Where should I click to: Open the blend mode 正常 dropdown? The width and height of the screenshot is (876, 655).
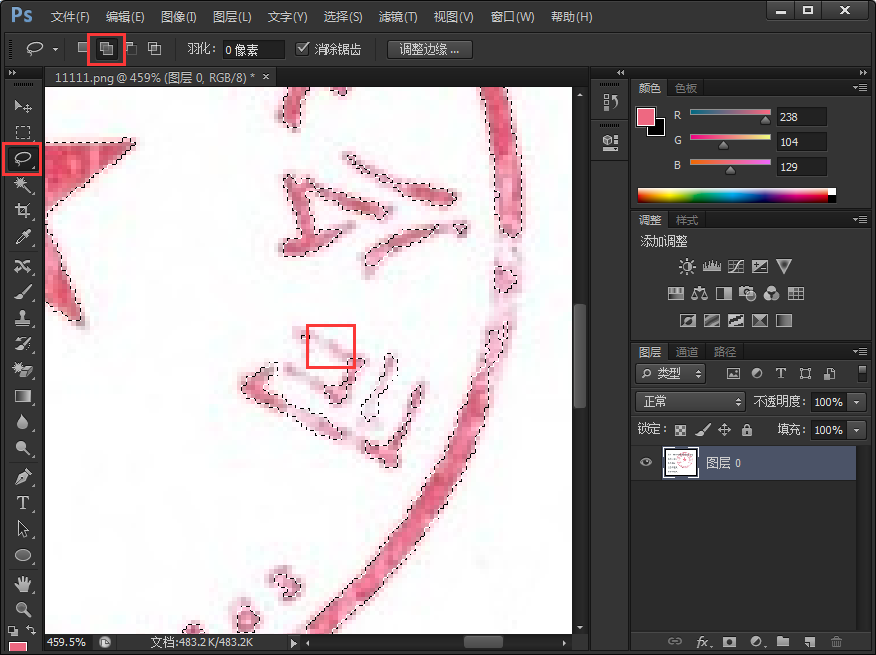pos(691,401)
